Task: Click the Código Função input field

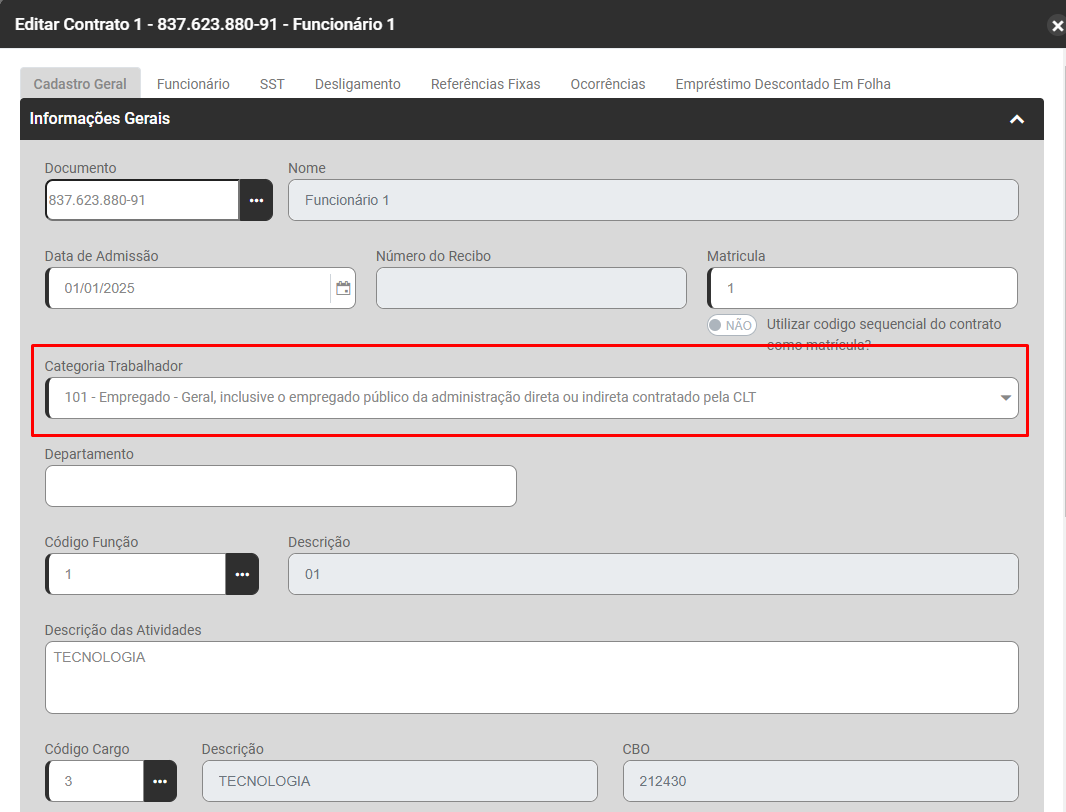Action: [x=136, y=574]
